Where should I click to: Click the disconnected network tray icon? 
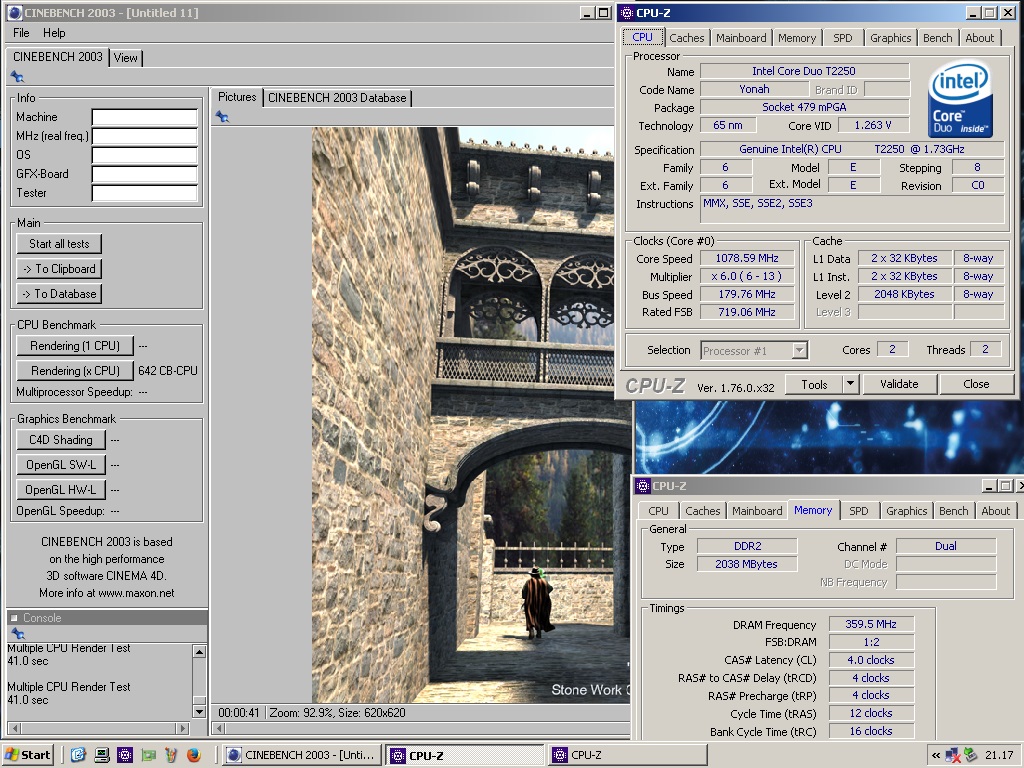[953, 756]
